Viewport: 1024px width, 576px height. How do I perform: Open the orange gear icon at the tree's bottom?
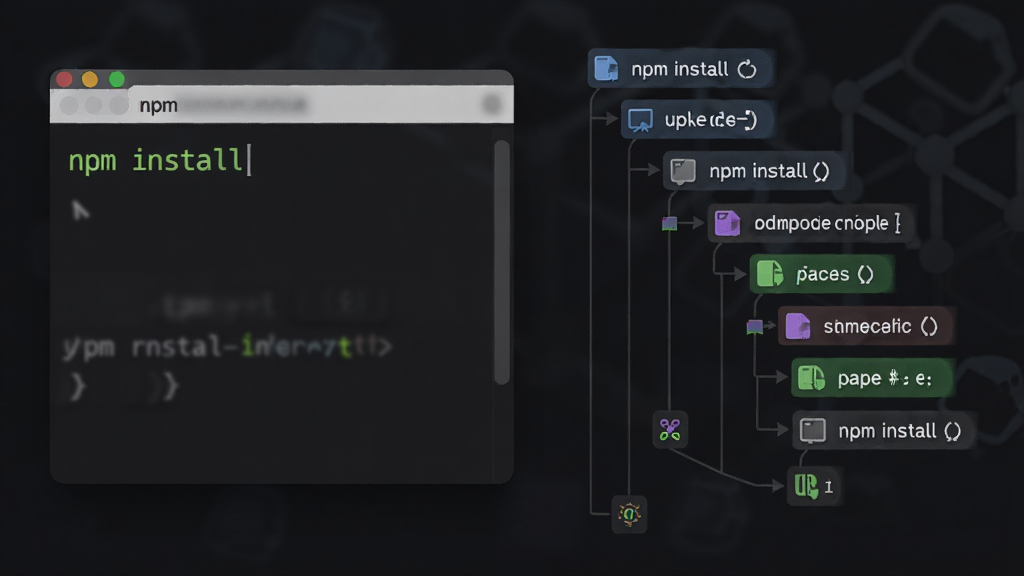(x=630, y=515)
